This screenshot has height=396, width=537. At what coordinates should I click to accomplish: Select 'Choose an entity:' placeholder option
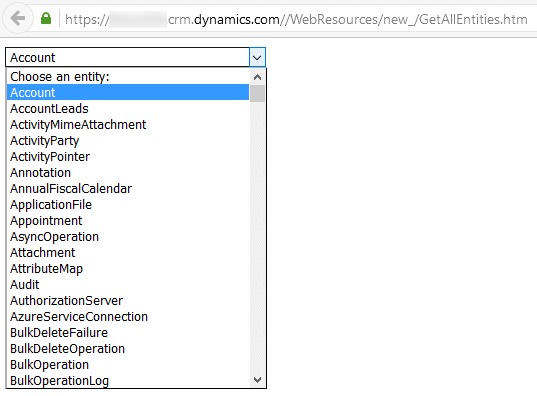(128, 76)
